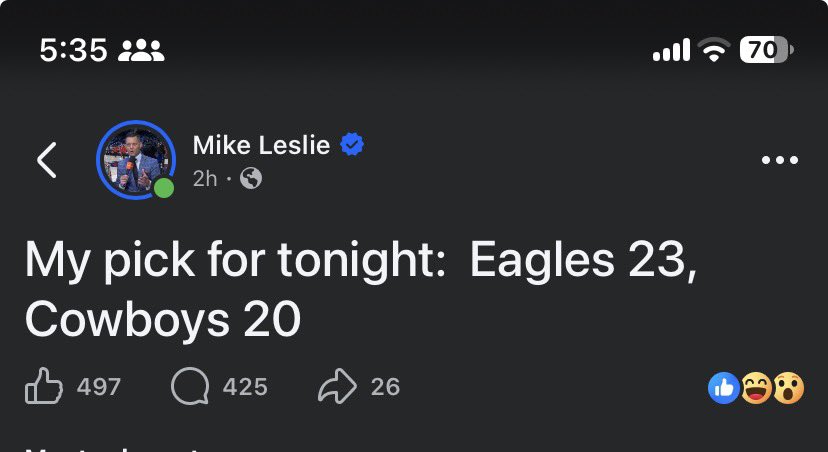Viewport: 828px width, 452px height.
Task: Tap the 26 shares count
Action: pyautogui.click(x=385, y=387)
